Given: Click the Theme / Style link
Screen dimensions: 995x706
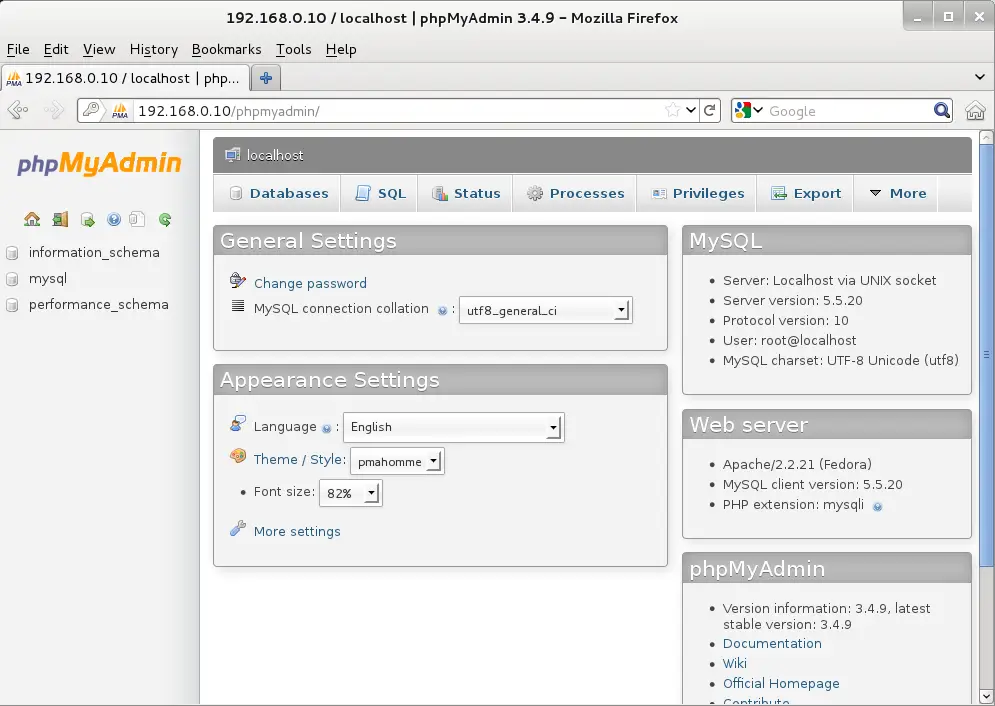Looking at the screenshot, I should click(299, 459).
